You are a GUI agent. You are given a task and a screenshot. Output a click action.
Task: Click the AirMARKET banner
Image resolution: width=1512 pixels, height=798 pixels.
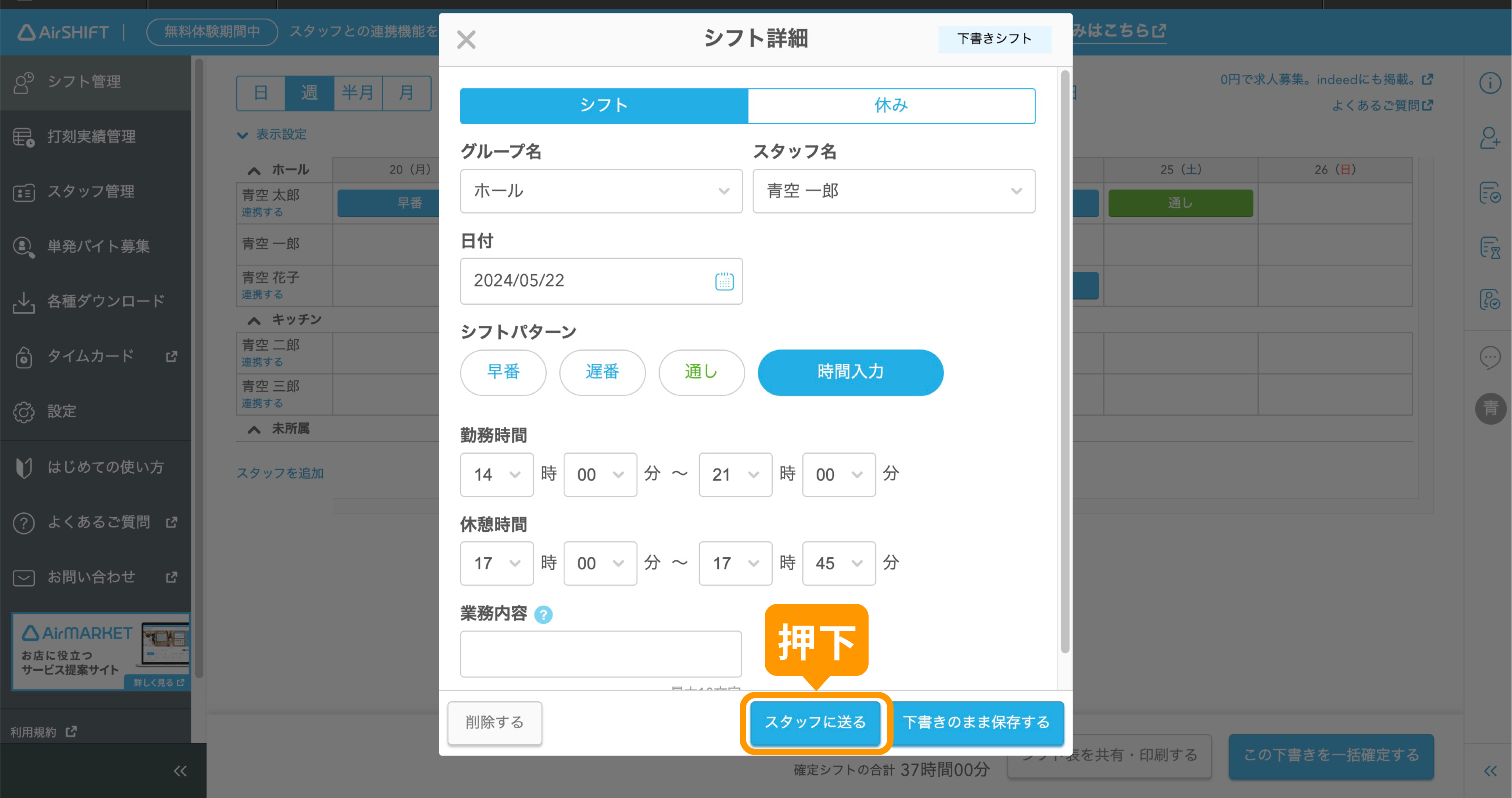point(101,651)
